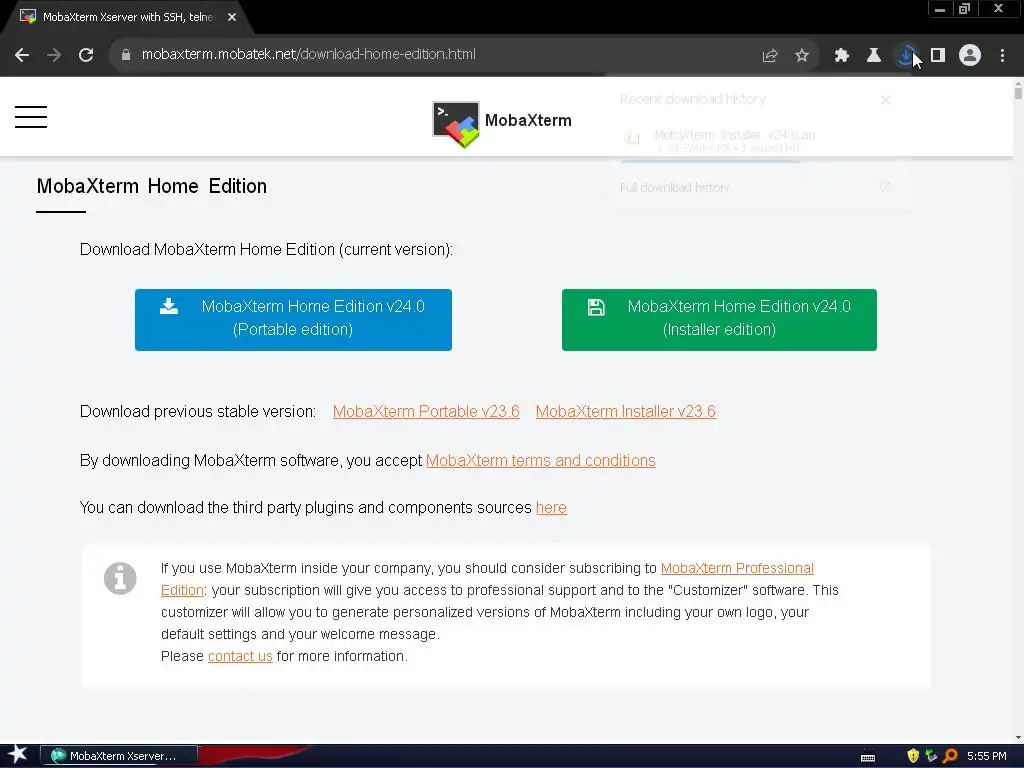Close the MobaXterm browser tab
This screenshot has width=1024, height=768.
[232, 17]
